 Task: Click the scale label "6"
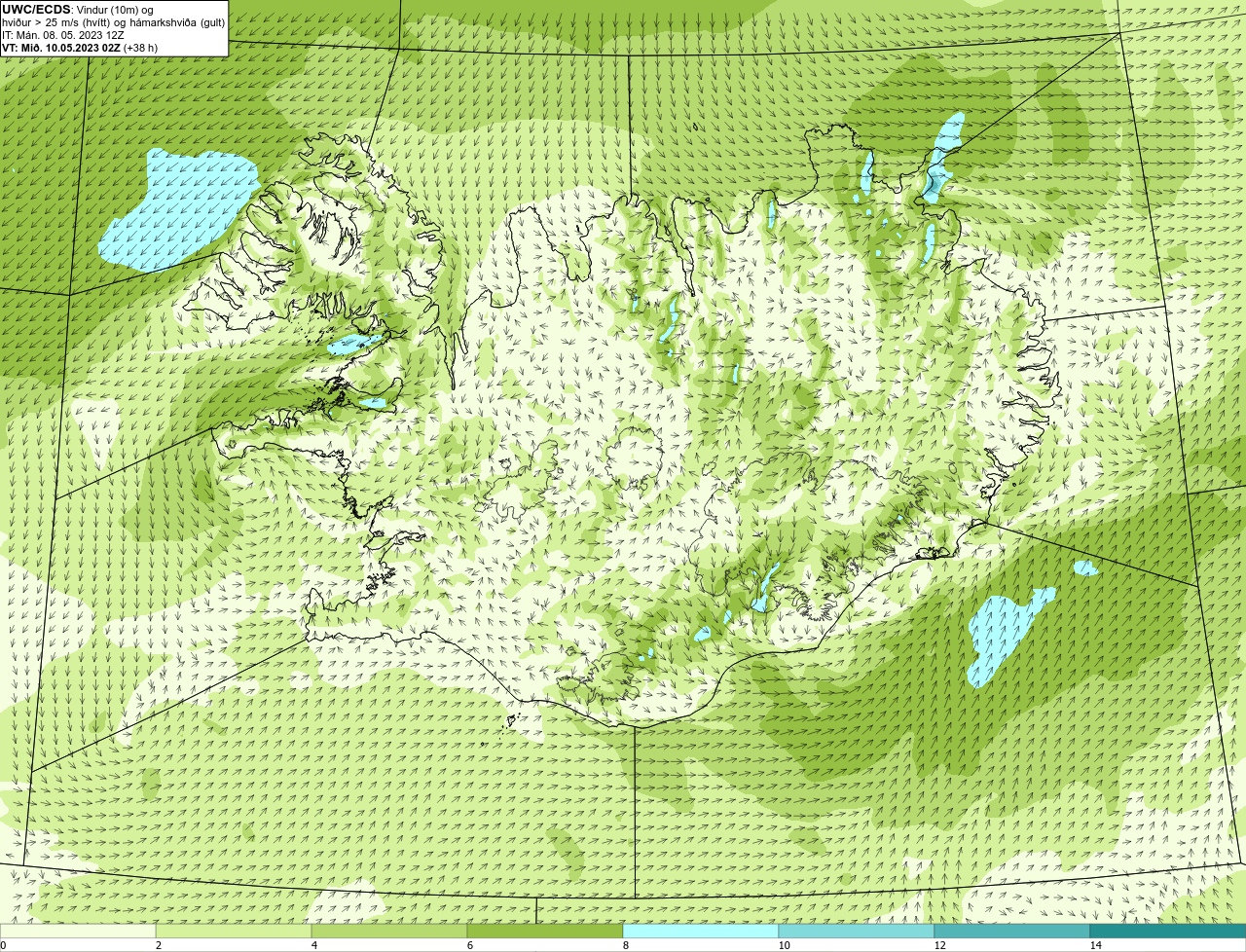[x=469, y=945]
